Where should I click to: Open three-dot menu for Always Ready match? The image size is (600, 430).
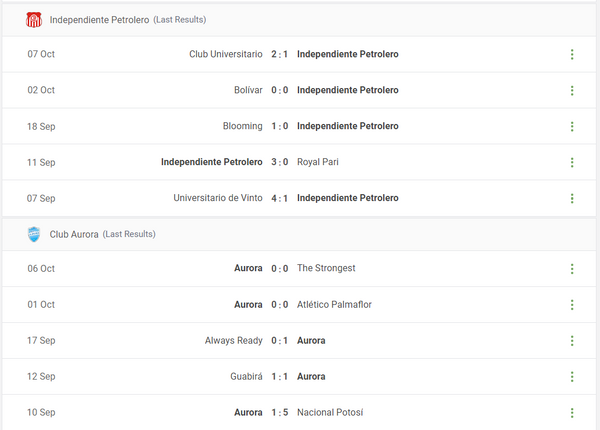coord(572,340)
